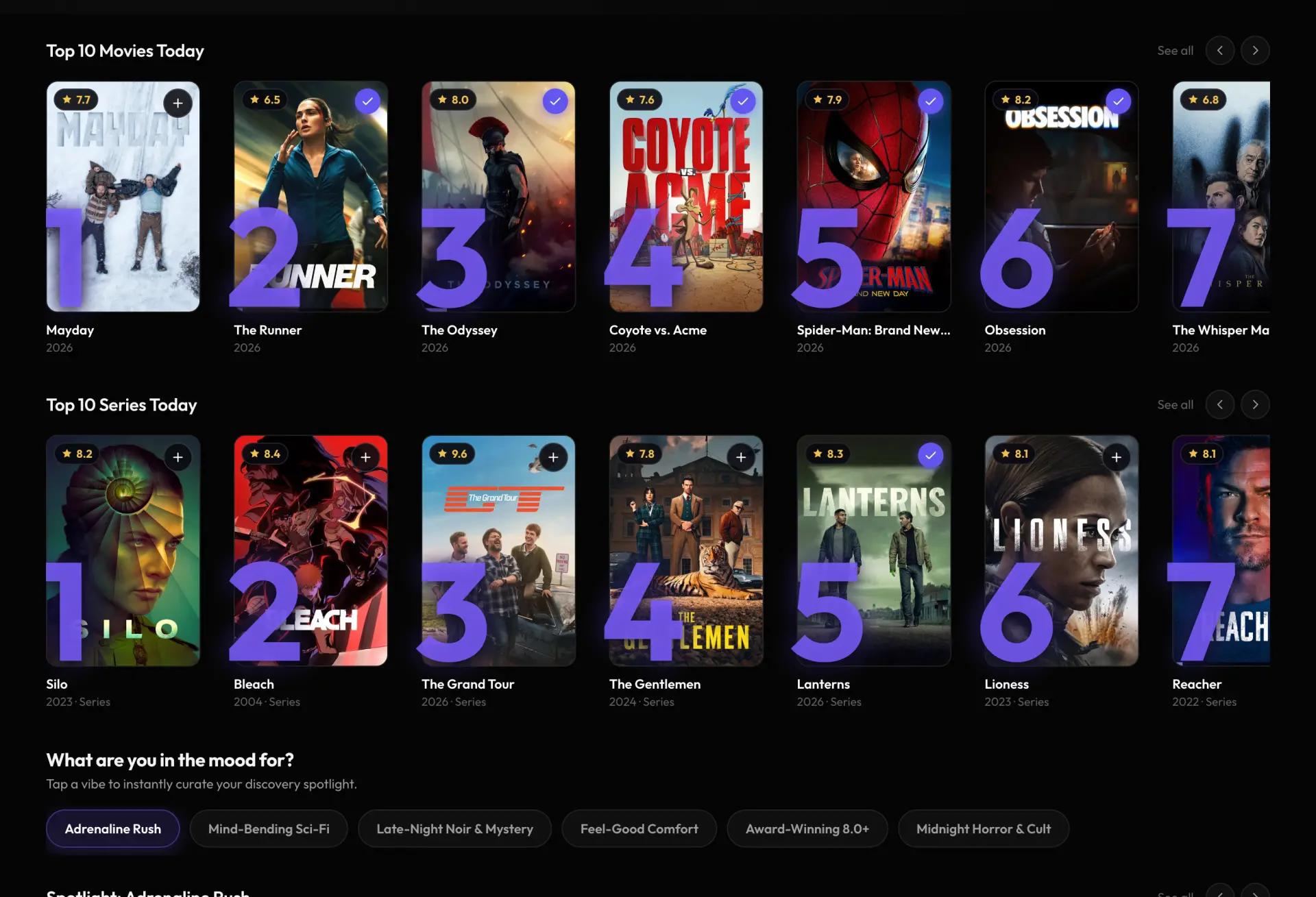Go back in Top 10 Series carousel
1316x897 pixels.
1219,405
